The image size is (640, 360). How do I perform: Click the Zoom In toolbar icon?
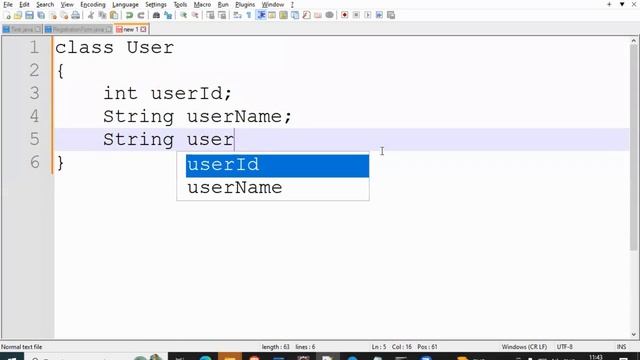pos(184,16)
